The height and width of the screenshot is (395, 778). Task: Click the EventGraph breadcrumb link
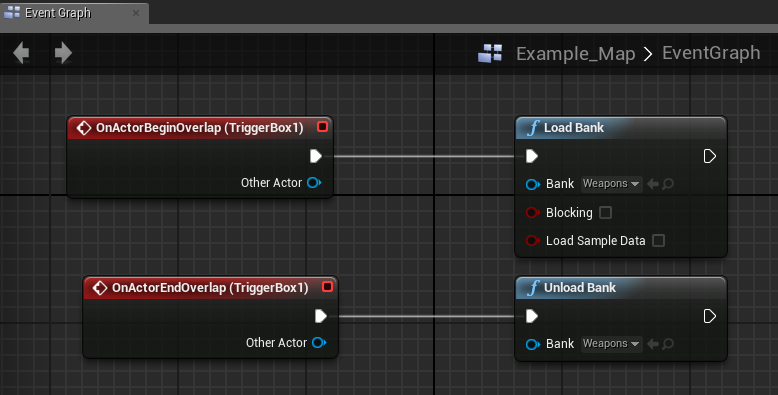click(x=711, y=53)
